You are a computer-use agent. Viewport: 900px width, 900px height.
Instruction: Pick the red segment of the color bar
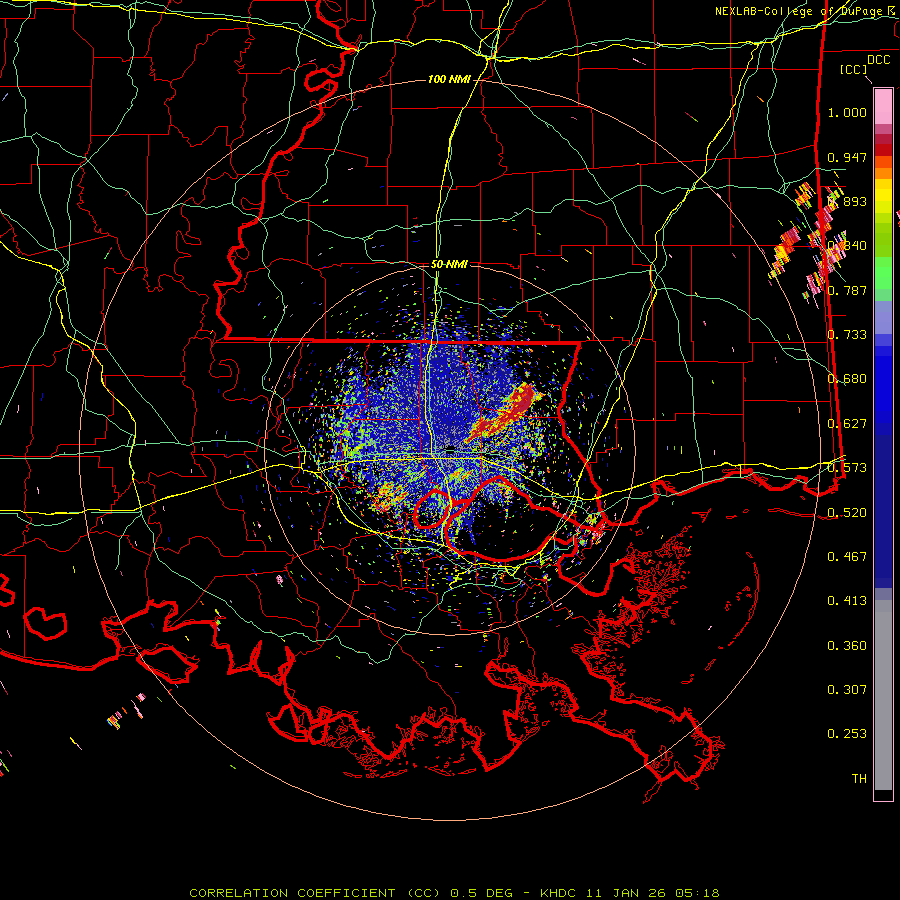pyautogui.click(x=883, y=150)
